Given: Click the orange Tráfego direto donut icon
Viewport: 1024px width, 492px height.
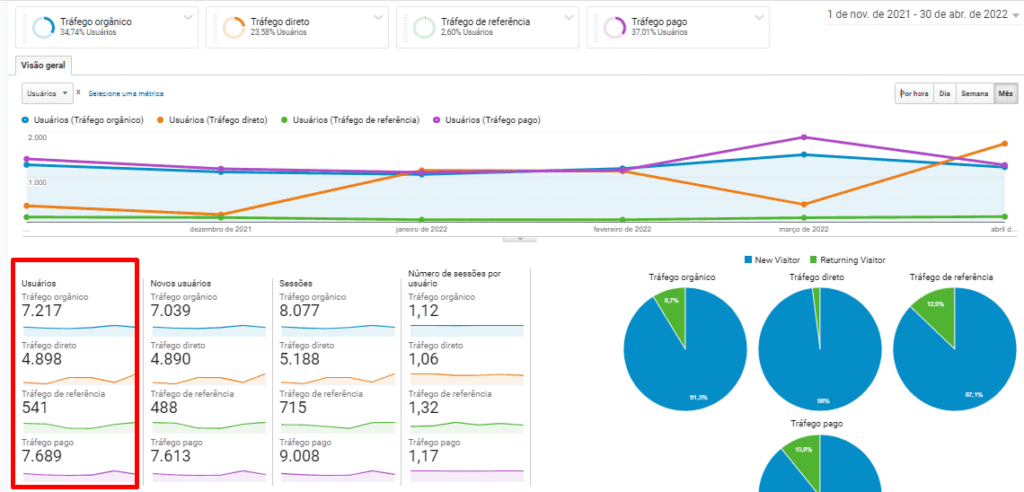Looking at the screenshot, I should click(x=234, y=27).
